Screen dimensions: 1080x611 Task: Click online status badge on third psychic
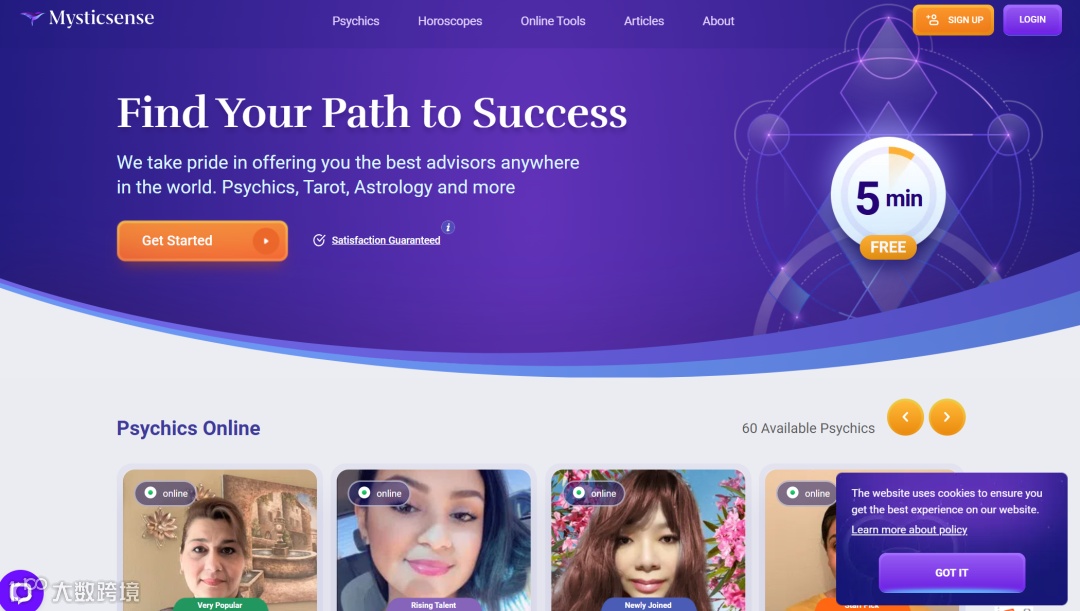point(594,493)
